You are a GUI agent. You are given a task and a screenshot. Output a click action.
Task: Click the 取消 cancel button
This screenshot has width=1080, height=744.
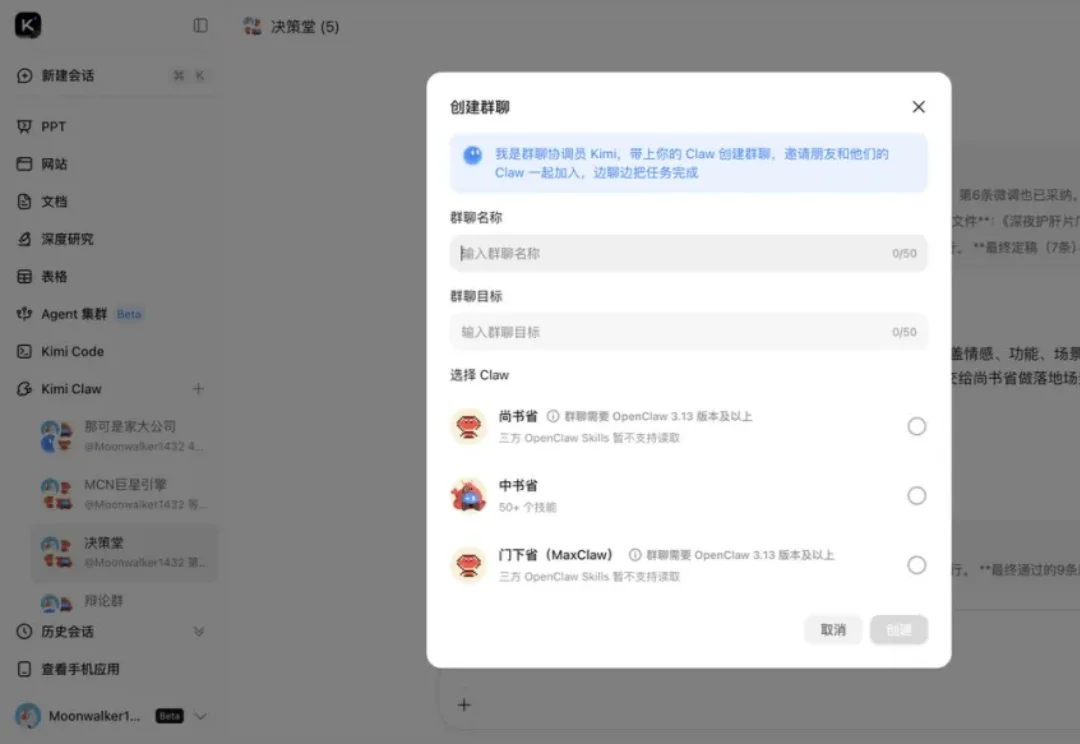click(833, 629)
